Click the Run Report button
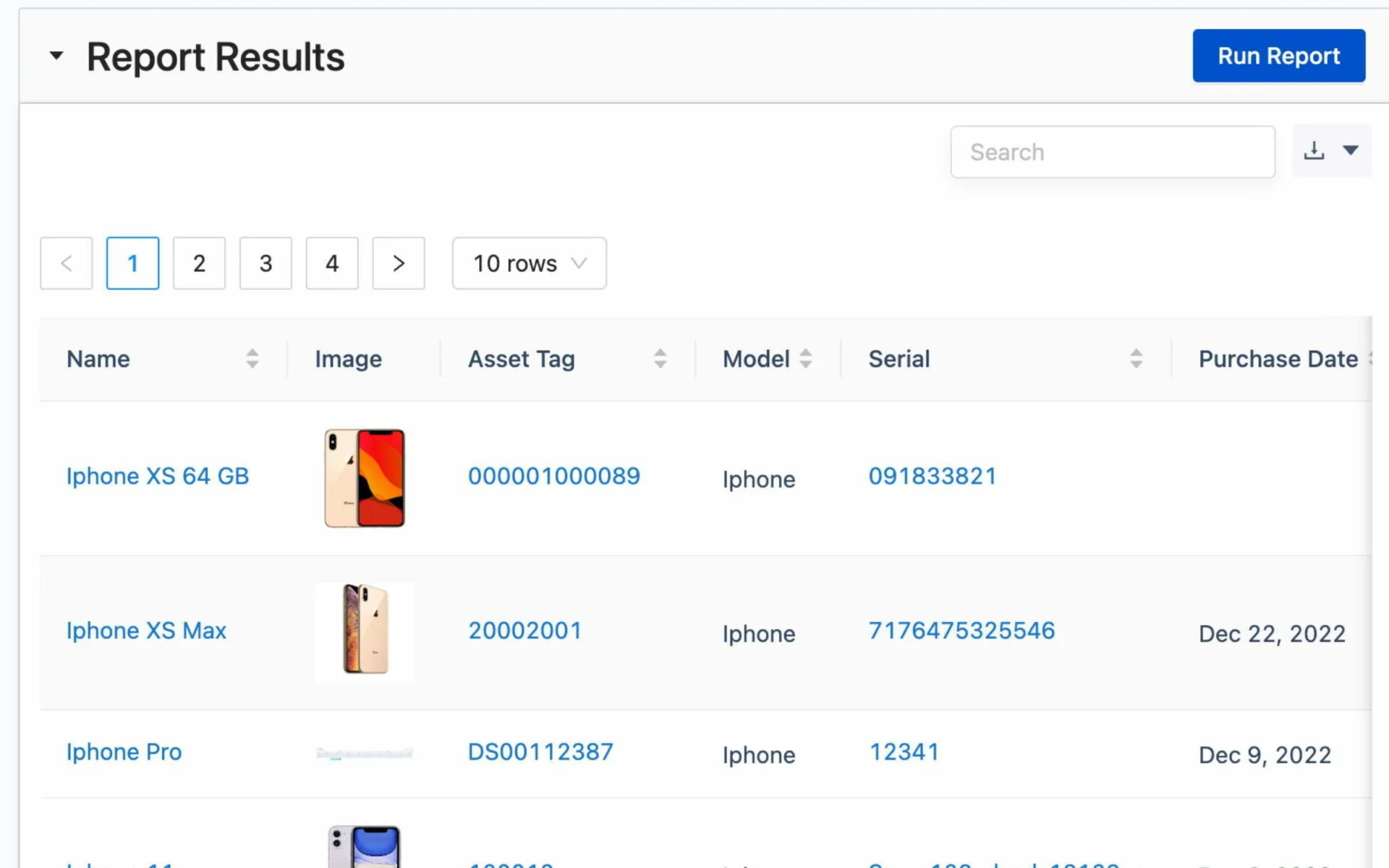Image resolution: width=1389 pixels, height=868 pixels. (1278, 56)
